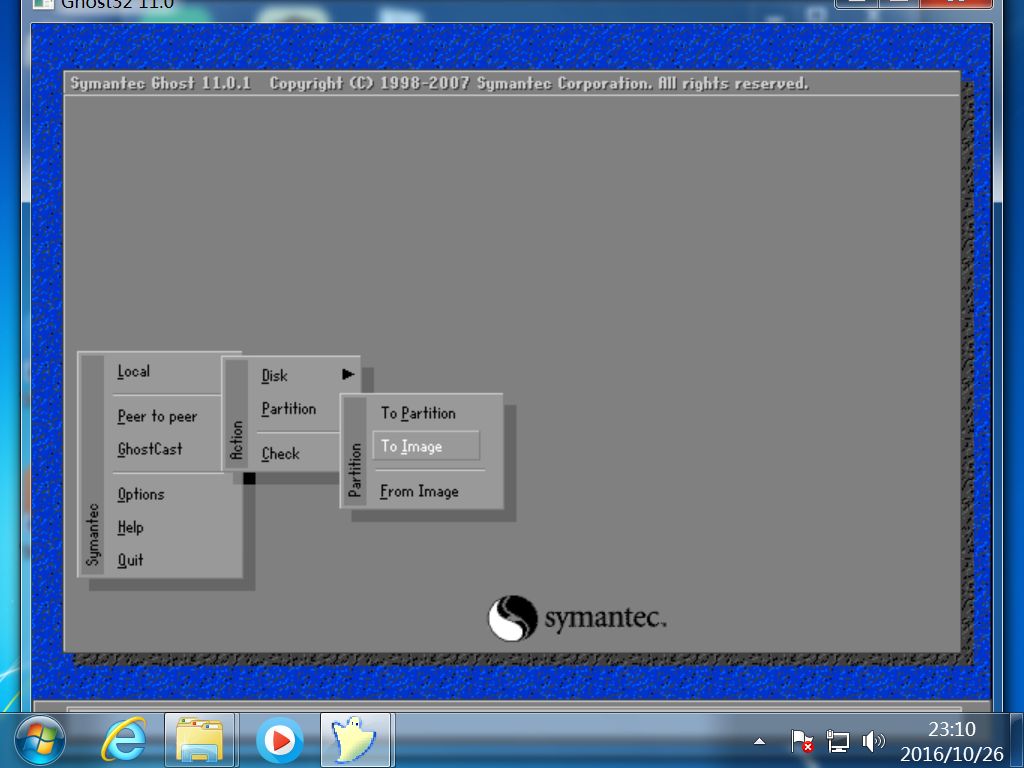Screen dimensions: 1024x768
Task: Show hidden tray icons arrow
Action: click(x=759, y=741)
